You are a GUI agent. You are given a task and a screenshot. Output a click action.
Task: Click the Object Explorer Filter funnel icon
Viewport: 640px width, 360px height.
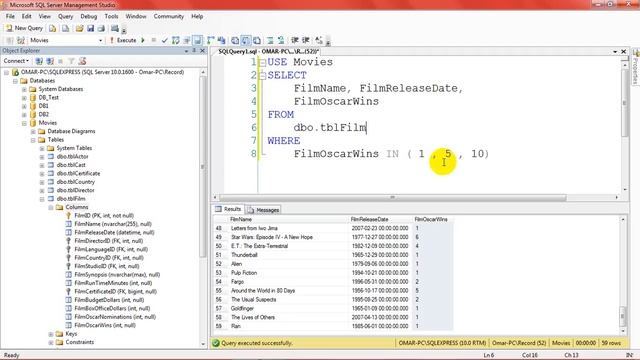(71, 61)
